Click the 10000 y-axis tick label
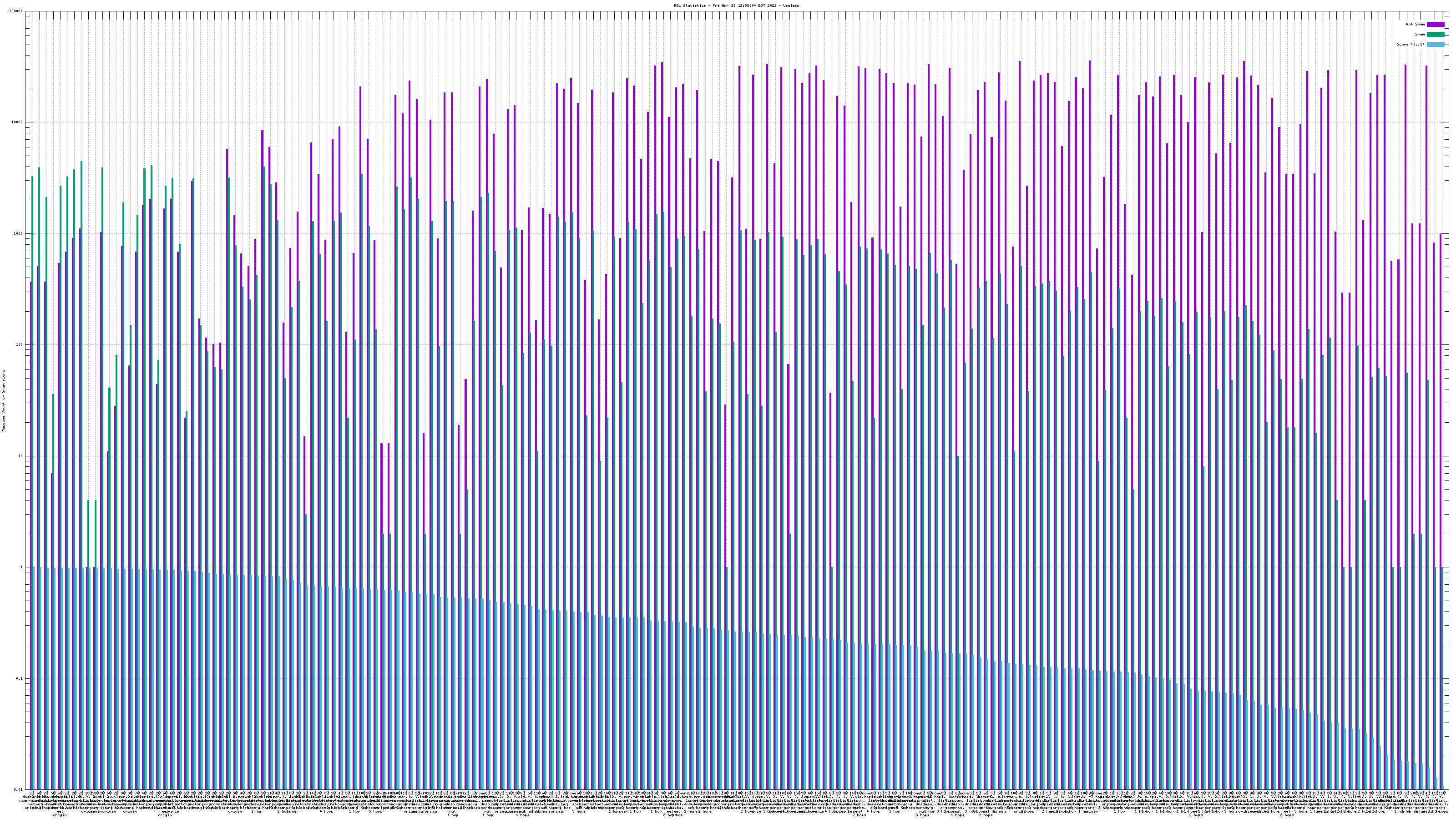Viewport: 1456px width, 819px height. tap(18, 122)
